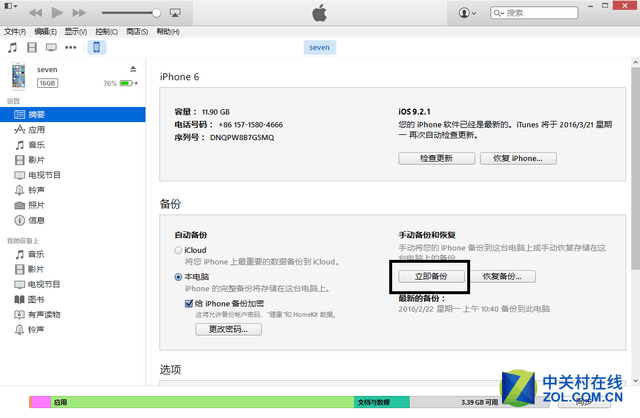The width and height of the screenshot is (640, 418).
Task: Click the 立即备份 button
Action: coord(431,276)
